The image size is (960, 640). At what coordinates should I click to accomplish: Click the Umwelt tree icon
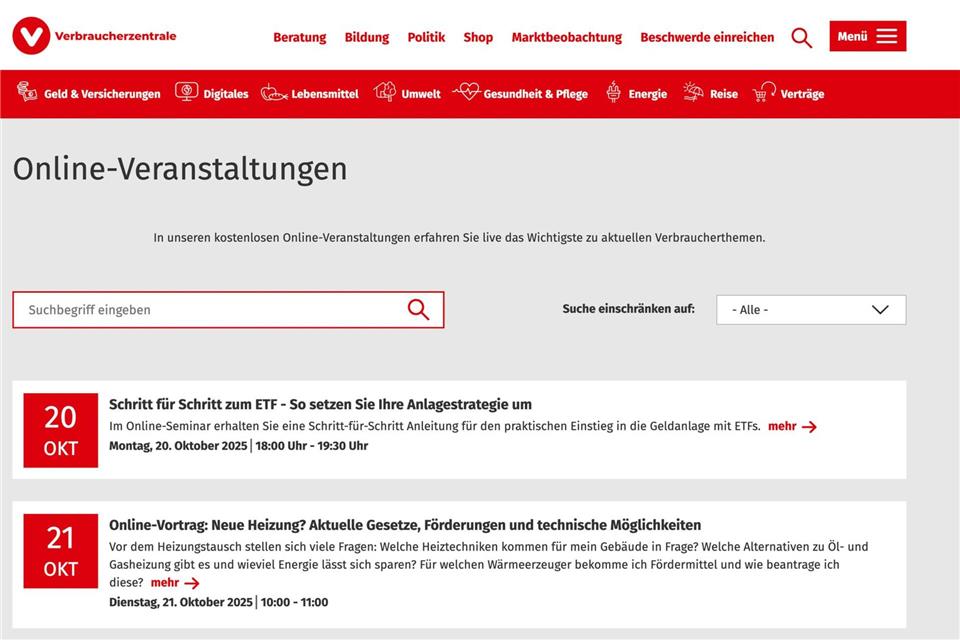pyautogui.click(x=385, y=92)
